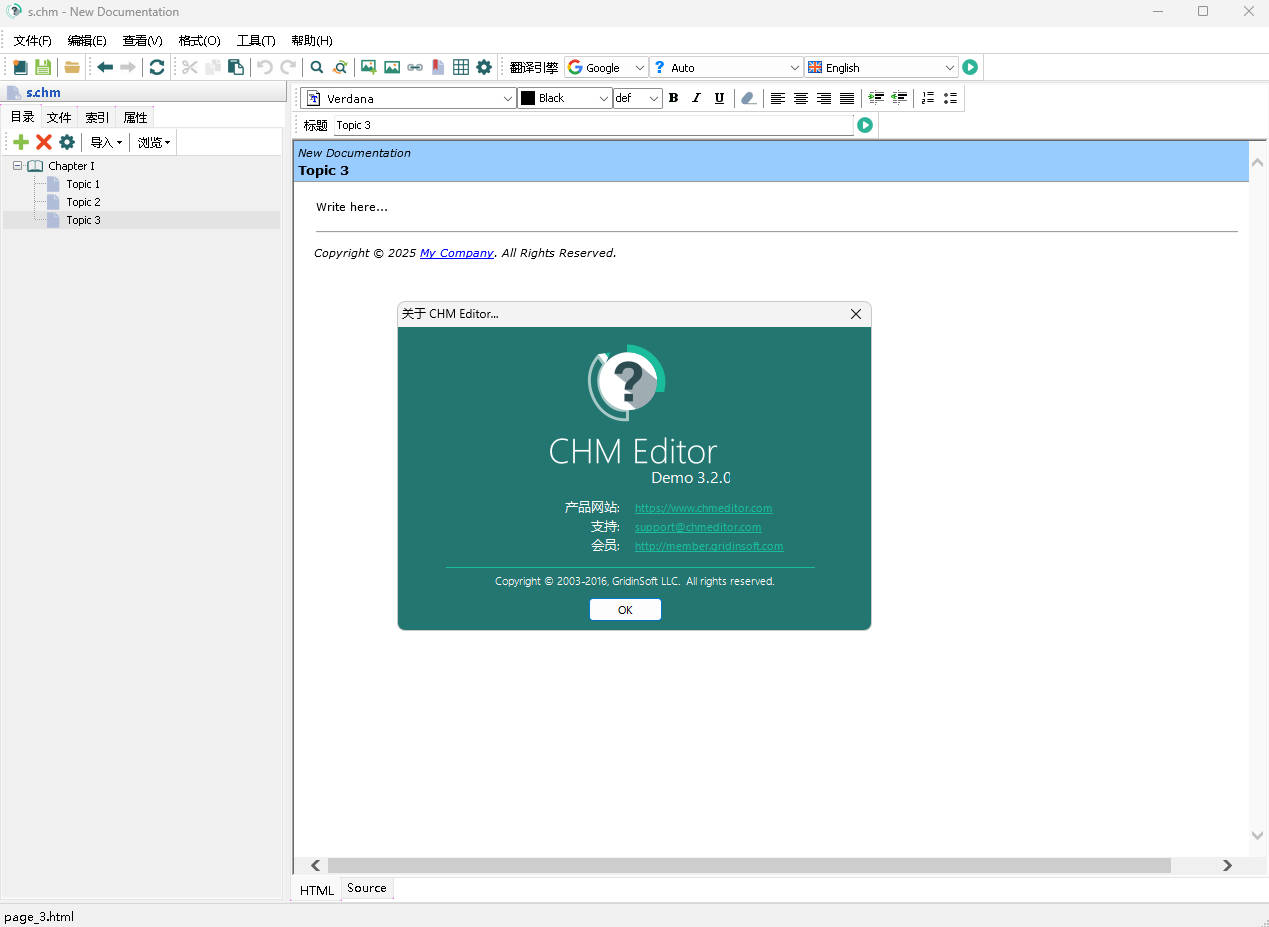The height and width of the screenshot is (927, 1269).
Task: Toggle underline formatting
Action: tap(719, 98)
